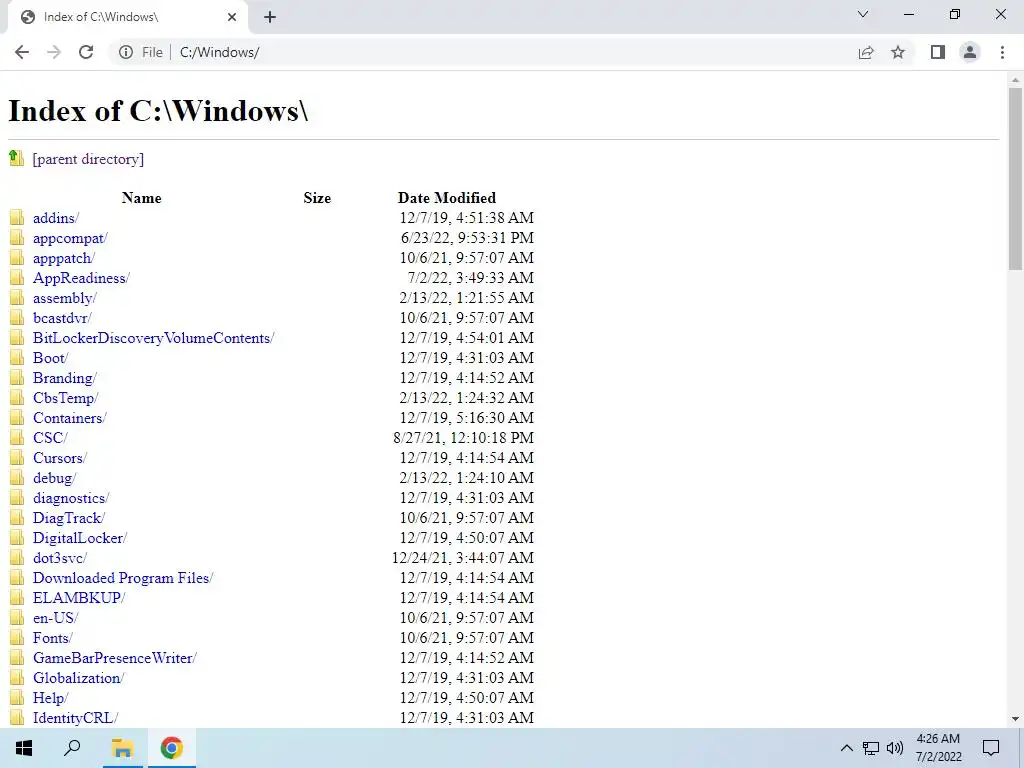Open the Containers/ folder

coord(69,418)
